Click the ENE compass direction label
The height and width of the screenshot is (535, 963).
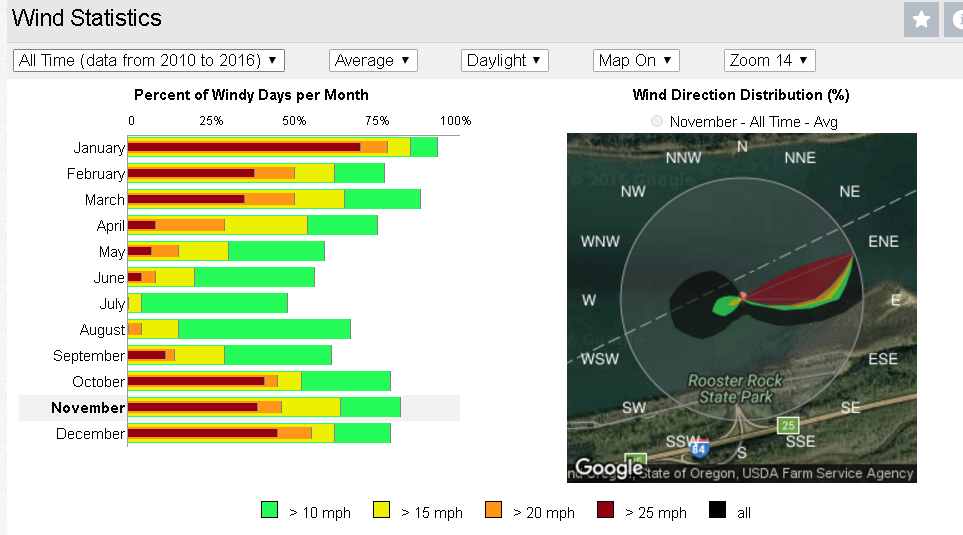coord(883,241)
